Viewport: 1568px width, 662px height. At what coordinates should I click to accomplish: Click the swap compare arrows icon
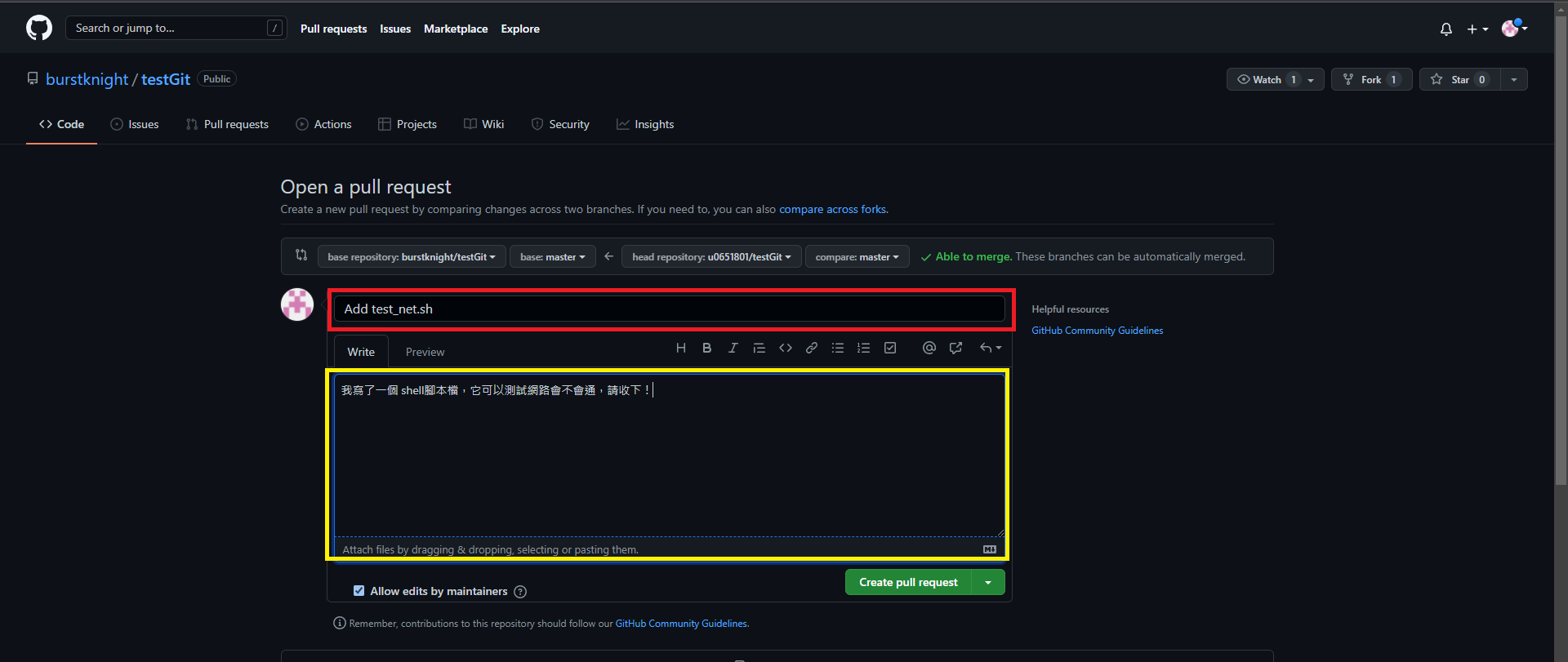[x=301, y=255]
